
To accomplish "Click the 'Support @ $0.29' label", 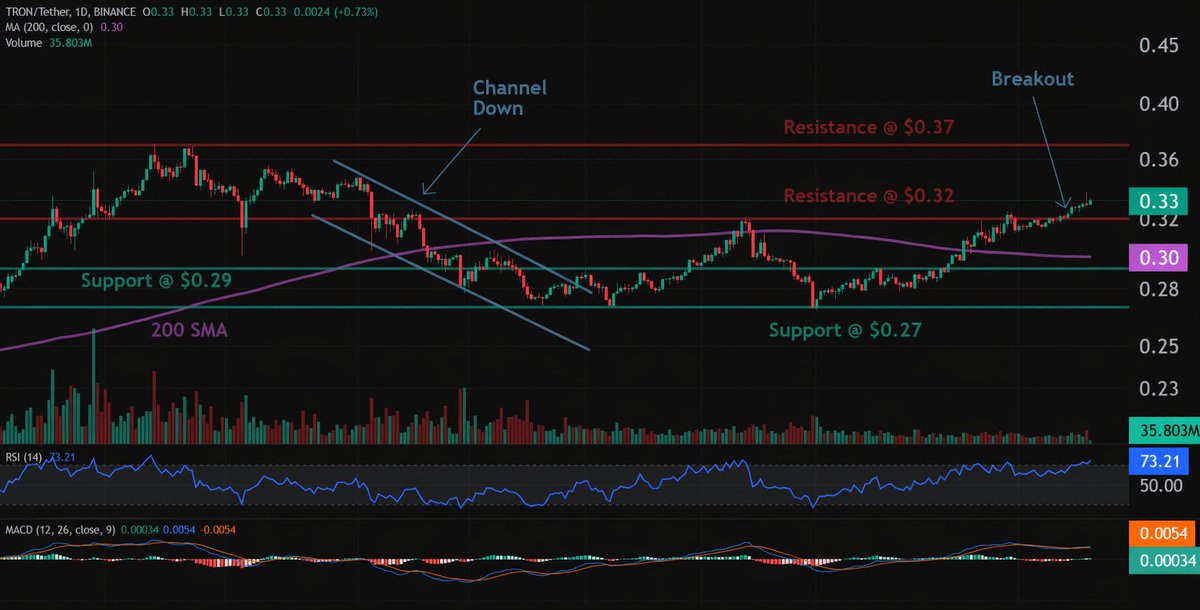I will tap(157, 281).
